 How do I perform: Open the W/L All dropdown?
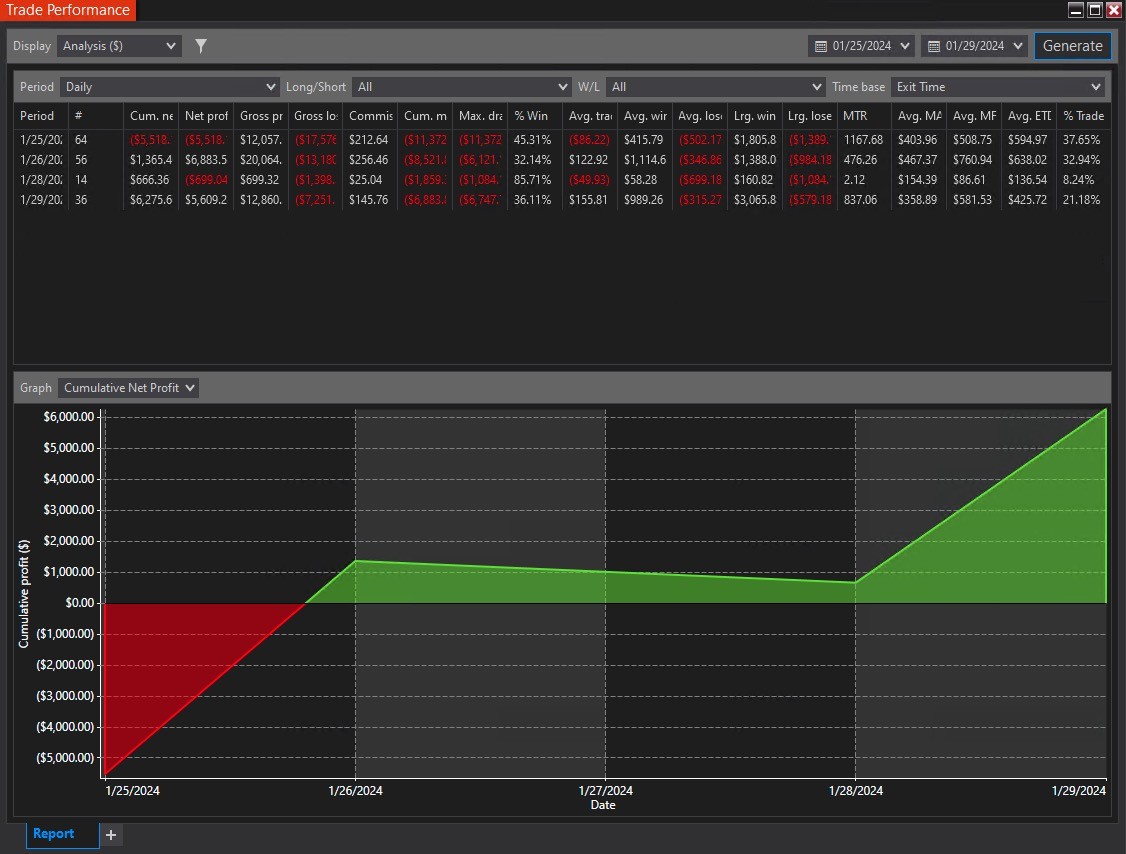715,87
